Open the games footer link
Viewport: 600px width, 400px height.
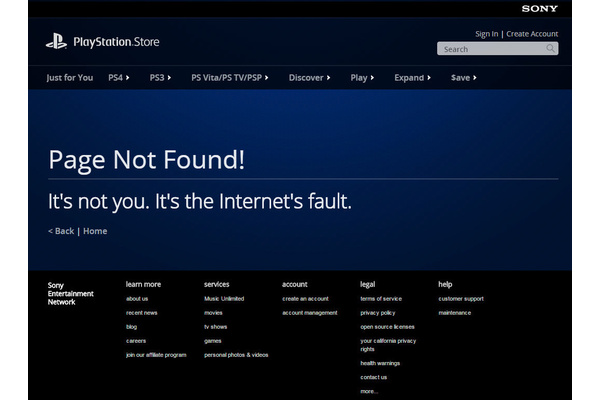pos(213,341)
